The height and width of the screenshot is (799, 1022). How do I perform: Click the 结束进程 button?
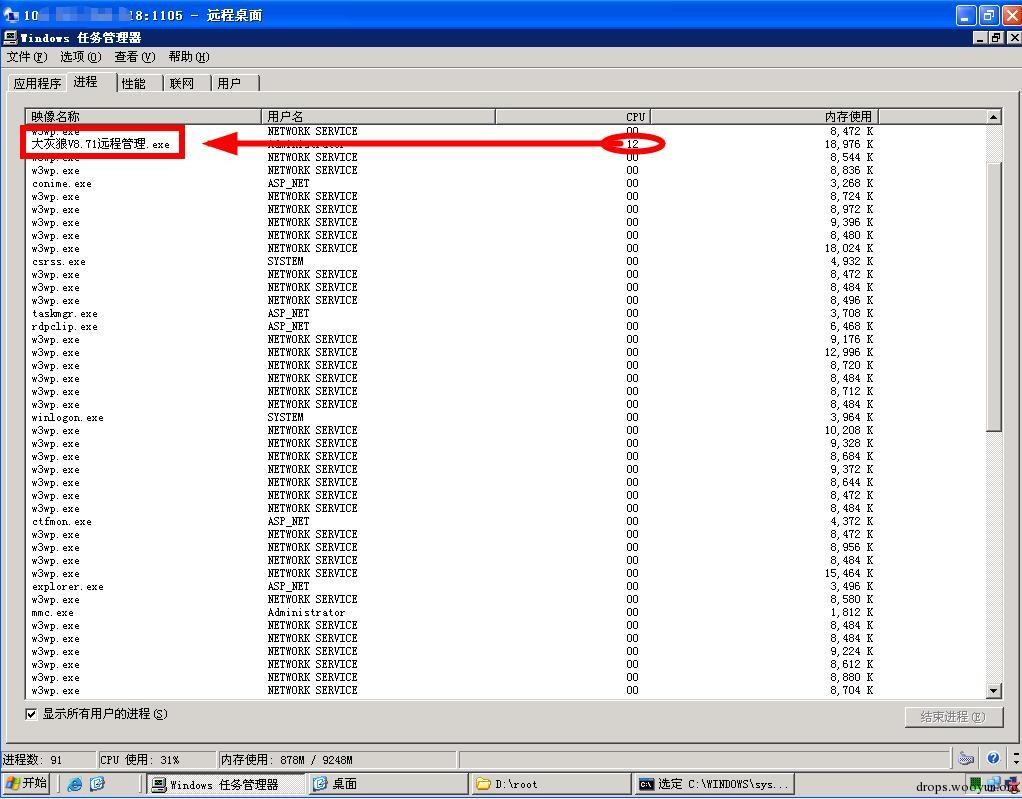[x=953, y=717]
